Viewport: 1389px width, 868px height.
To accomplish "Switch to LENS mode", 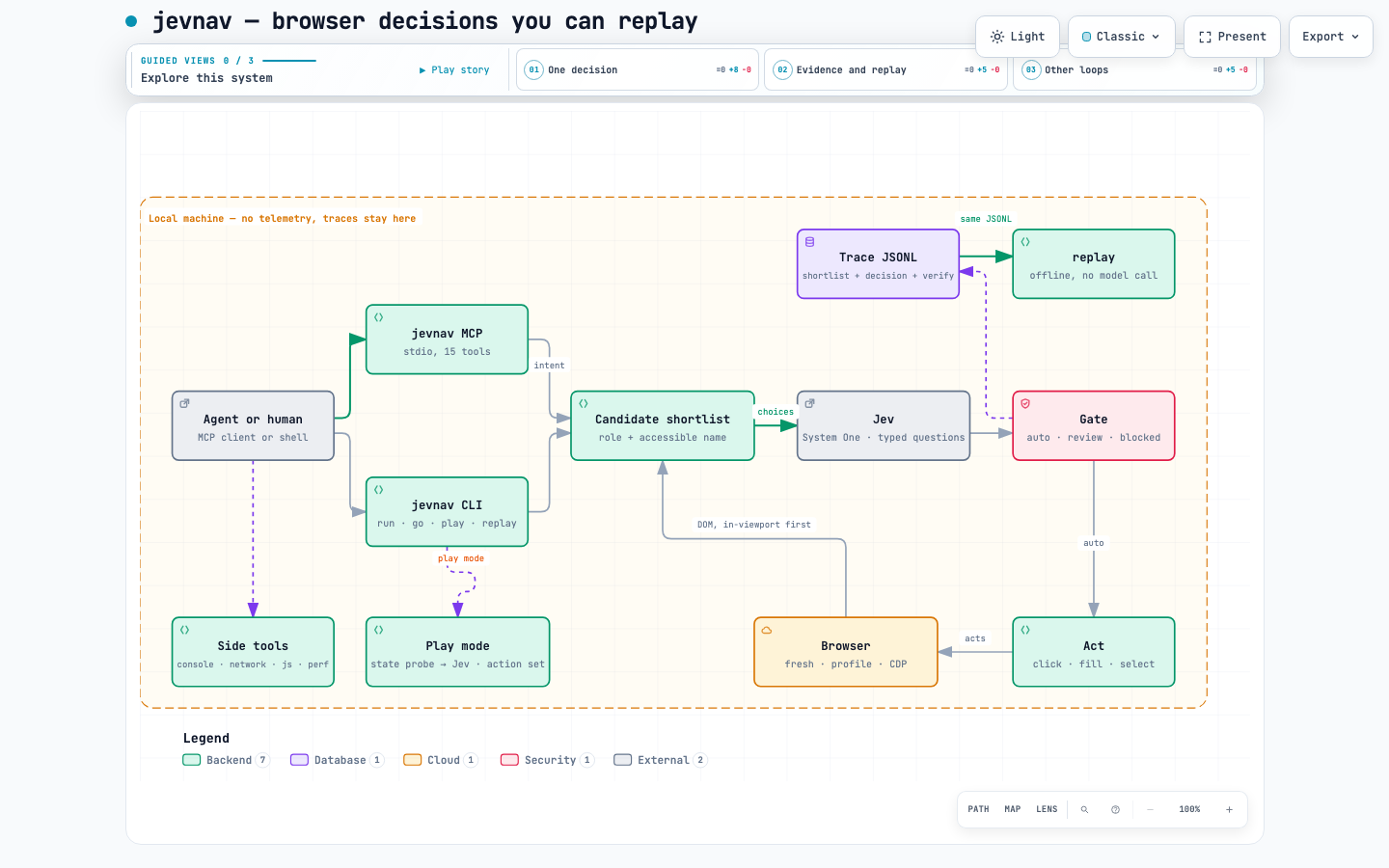I will pyautogui.click(x=1047, y=809).
